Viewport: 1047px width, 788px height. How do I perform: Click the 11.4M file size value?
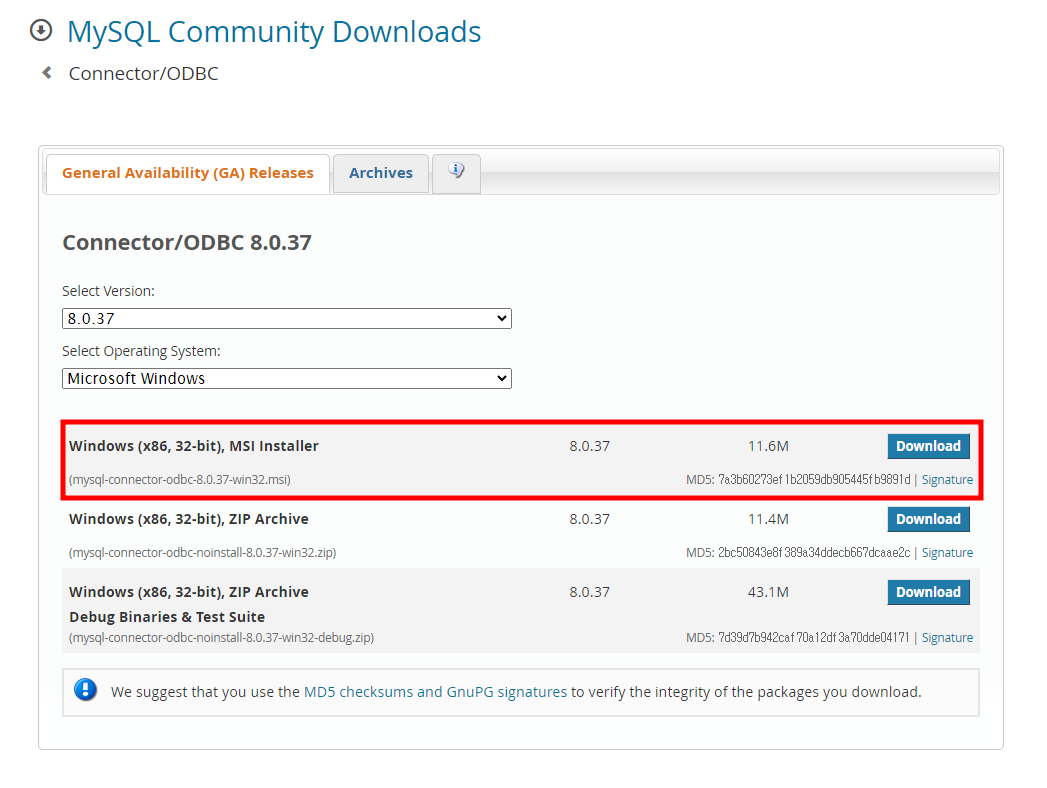tap(768, 519)
